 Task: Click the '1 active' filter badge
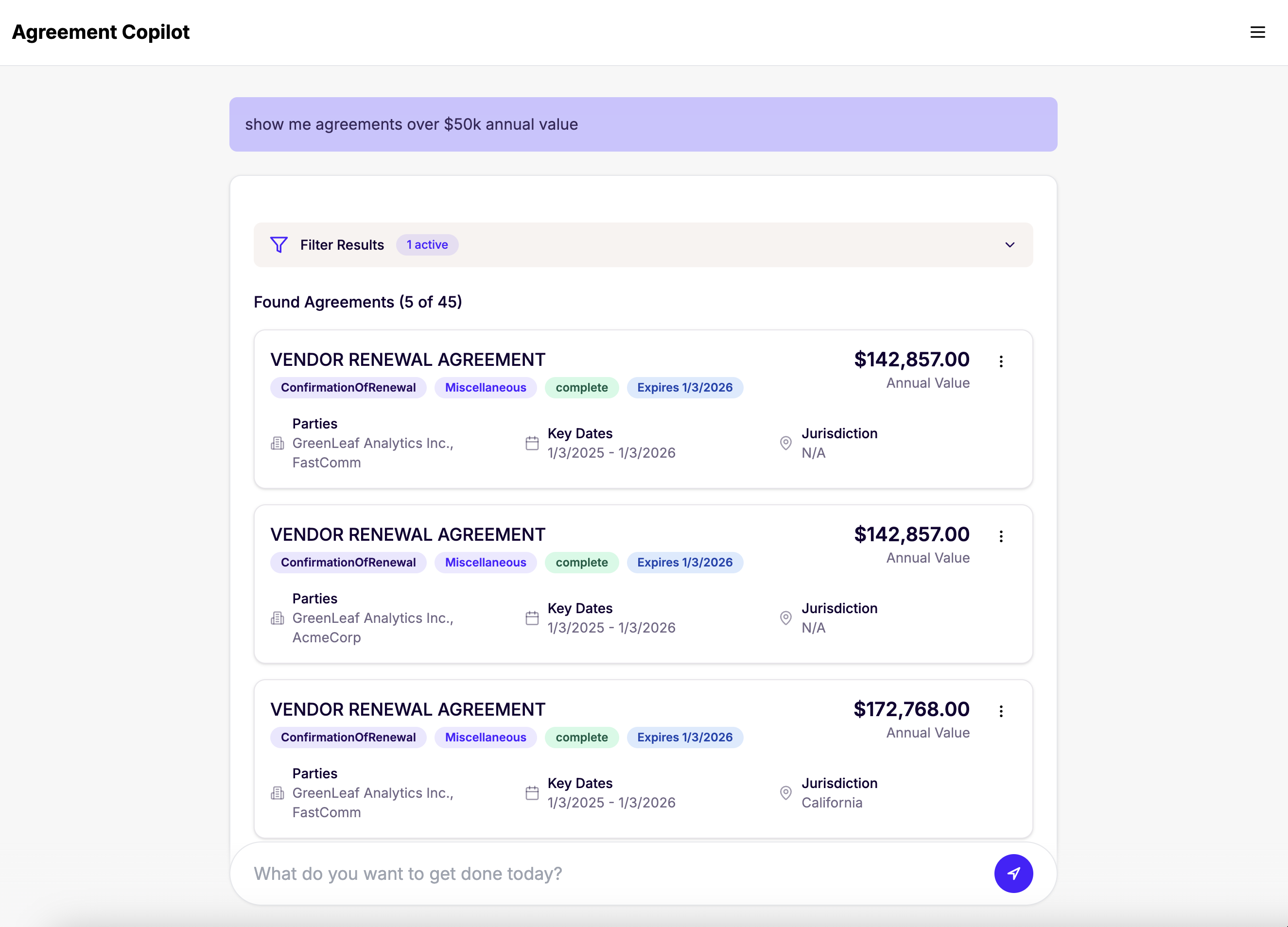coord(427,245)
